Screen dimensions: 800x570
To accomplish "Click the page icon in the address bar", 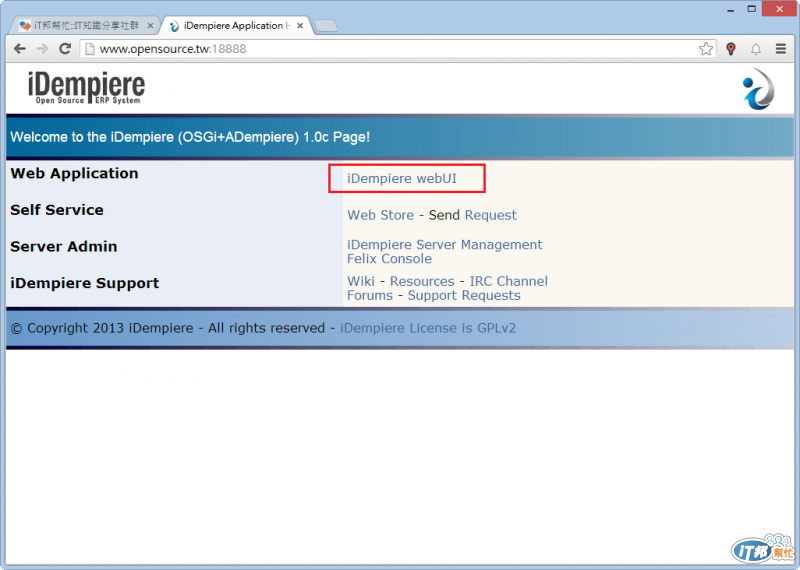I will click(x=90, y=49).
